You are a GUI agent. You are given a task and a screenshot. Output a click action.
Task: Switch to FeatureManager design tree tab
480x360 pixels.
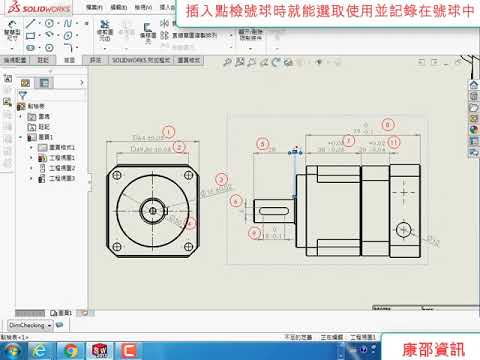click(26, 83)
